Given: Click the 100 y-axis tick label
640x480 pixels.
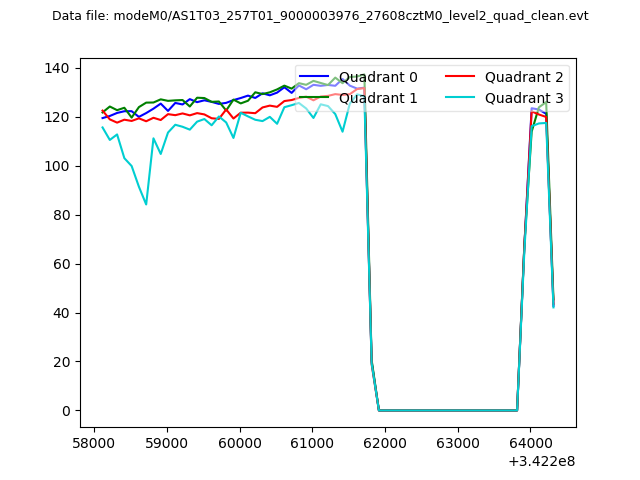Looking at the screenshot, I should pos(55,166).
